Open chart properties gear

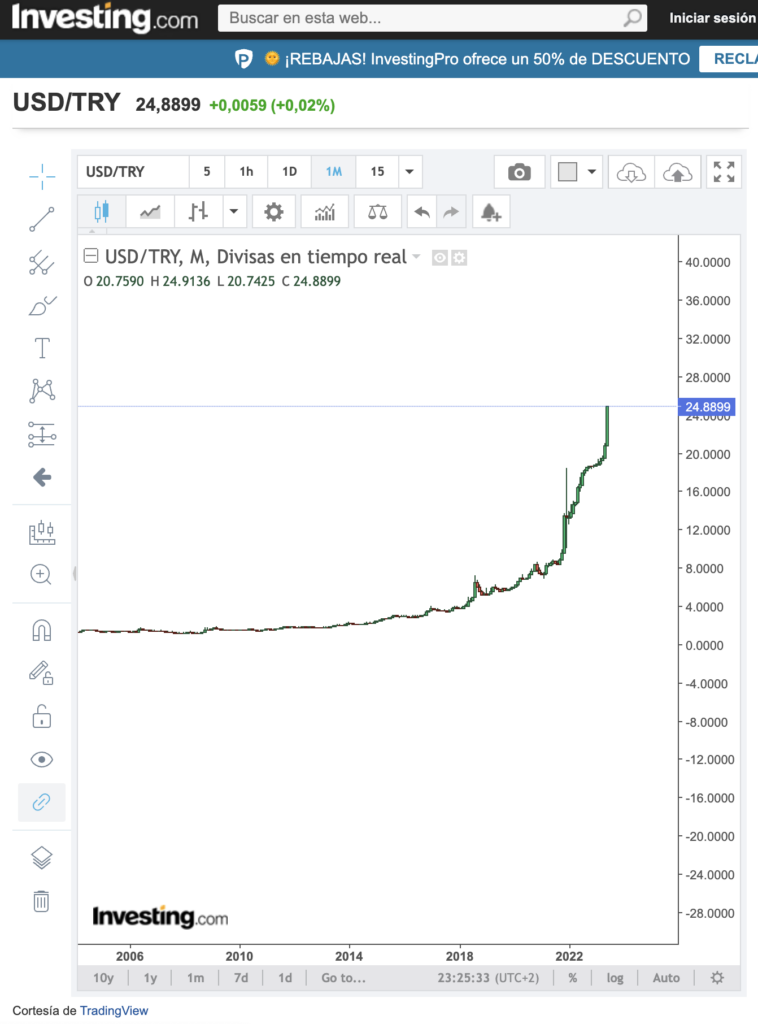(274, 212)
